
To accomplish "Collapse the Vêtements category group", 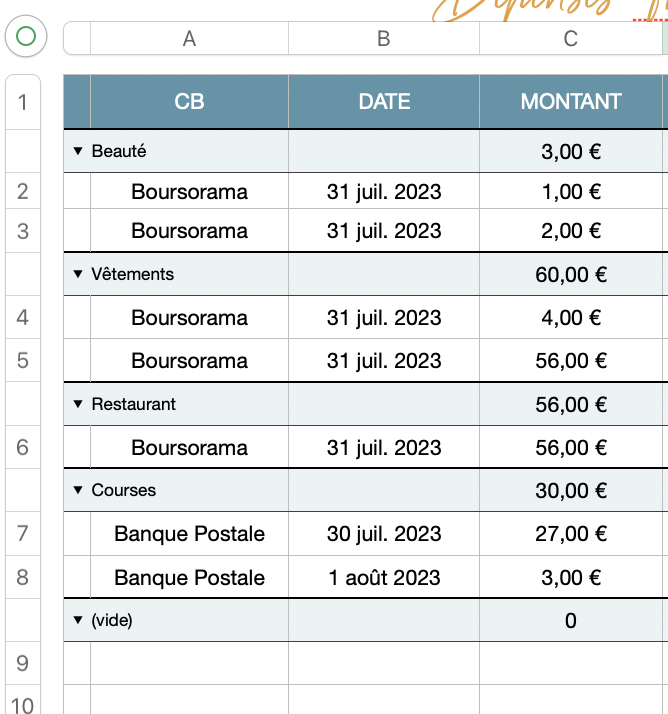I will (x=78, y=274).
